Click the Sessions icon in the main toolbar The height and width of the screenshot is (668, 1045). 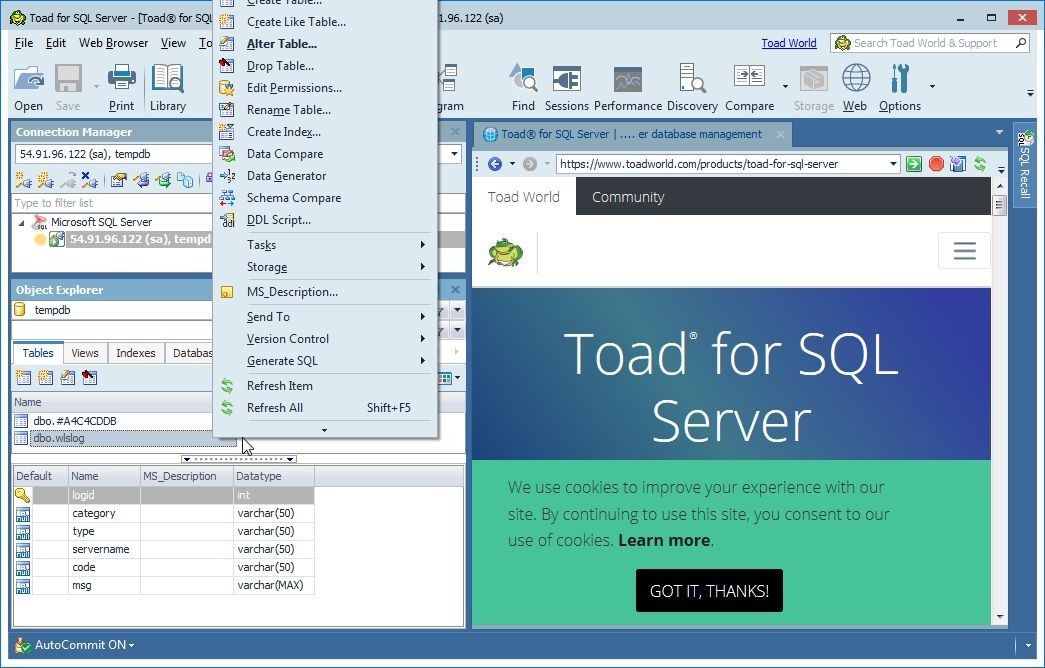tap(566, 78)
